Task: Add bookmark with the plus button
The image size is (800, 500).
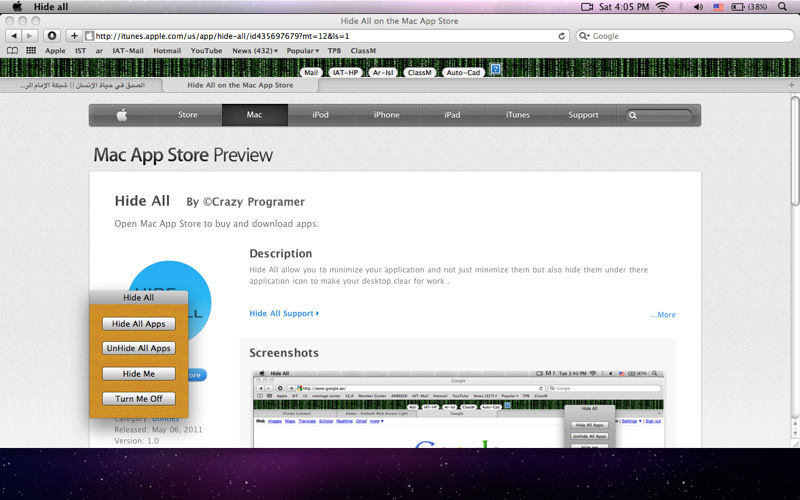Action: tap(74, 36)
